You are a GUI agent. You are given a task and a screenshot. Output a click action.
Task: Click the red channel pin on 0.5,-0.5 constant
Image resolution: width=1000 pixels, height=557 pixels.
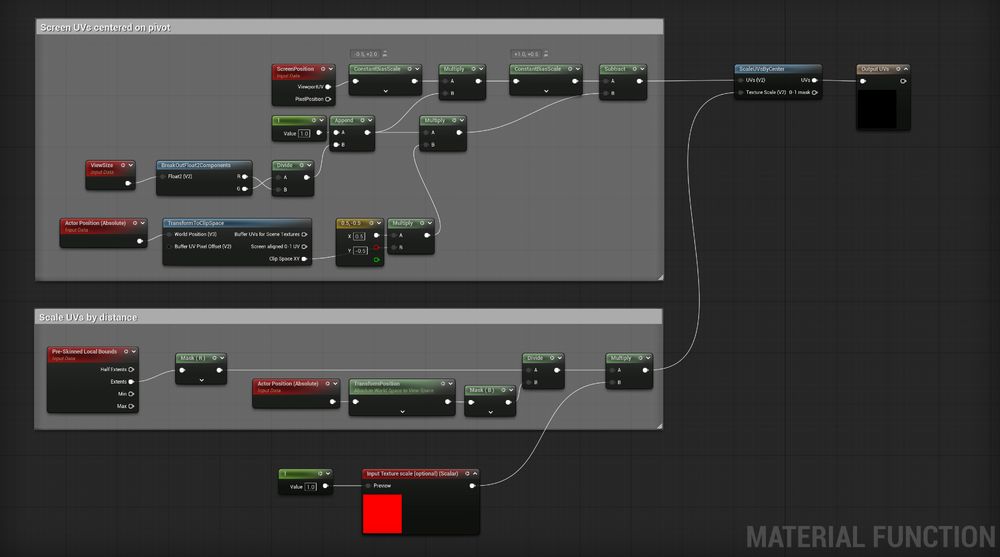coord(376,248)
